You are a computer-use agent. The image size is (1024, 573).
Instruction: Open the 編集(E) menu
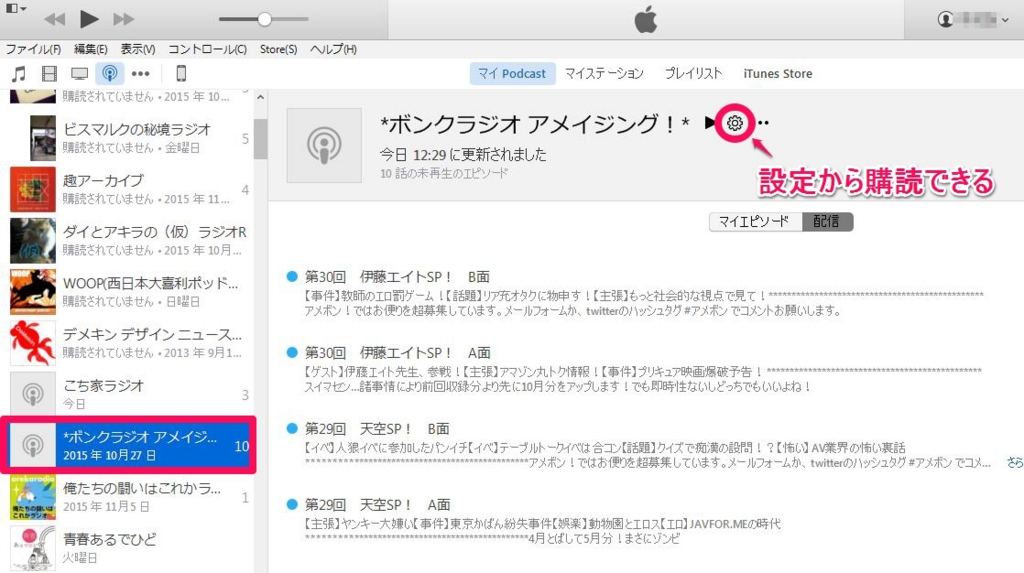90,49
